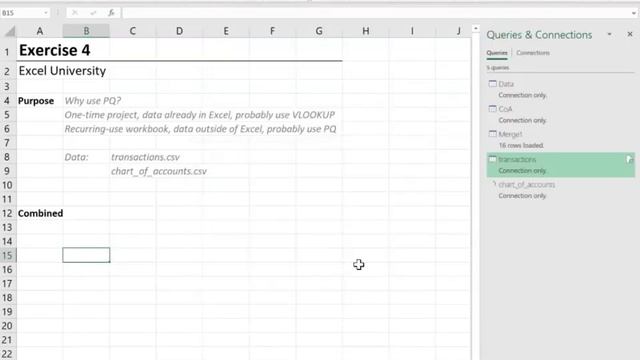Select column B header
The image size is (640, 360).
[x=86, y=31]
